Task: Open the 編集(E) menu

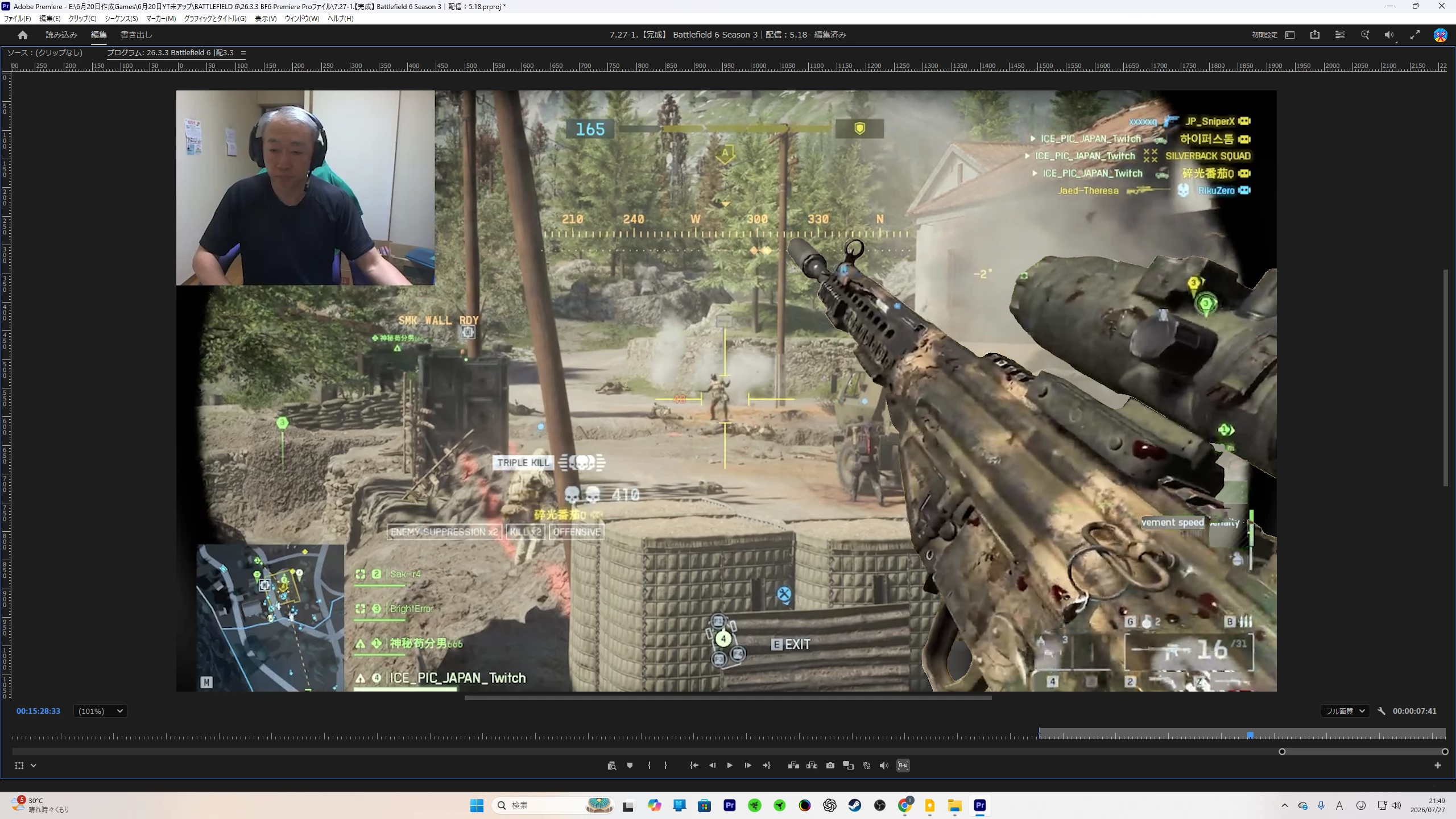Action: pyautogui.click(x=50, y=19)
